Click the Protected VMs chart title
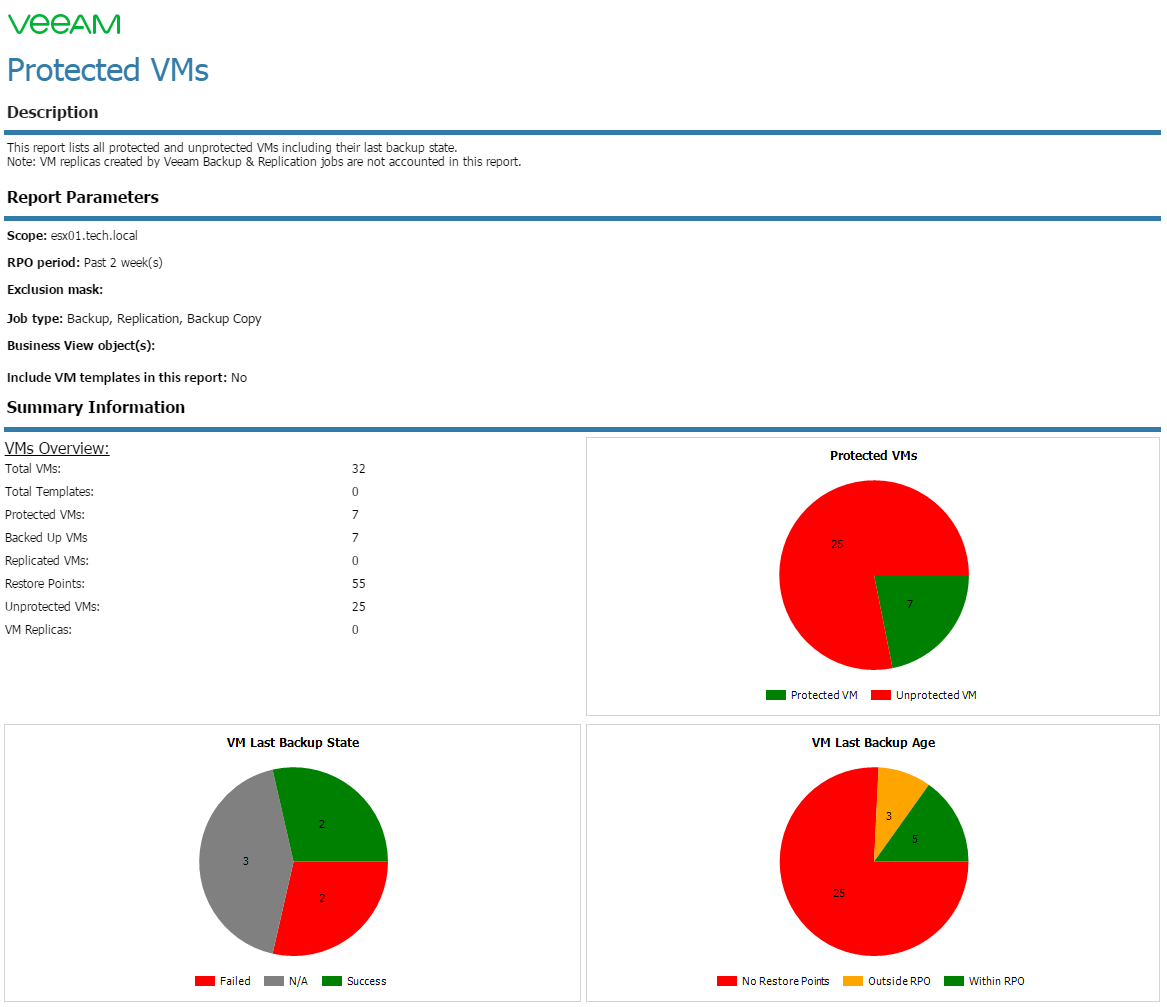Viewport: 1167px width, 1007px height. coord(874,455)
